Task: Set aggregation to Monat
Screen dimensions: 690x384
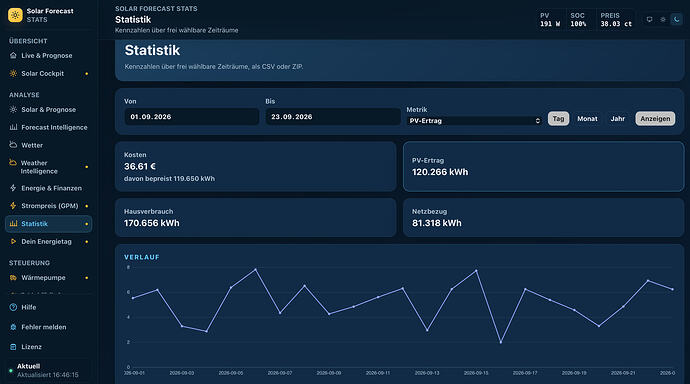Action: click(x=587, y=119)
